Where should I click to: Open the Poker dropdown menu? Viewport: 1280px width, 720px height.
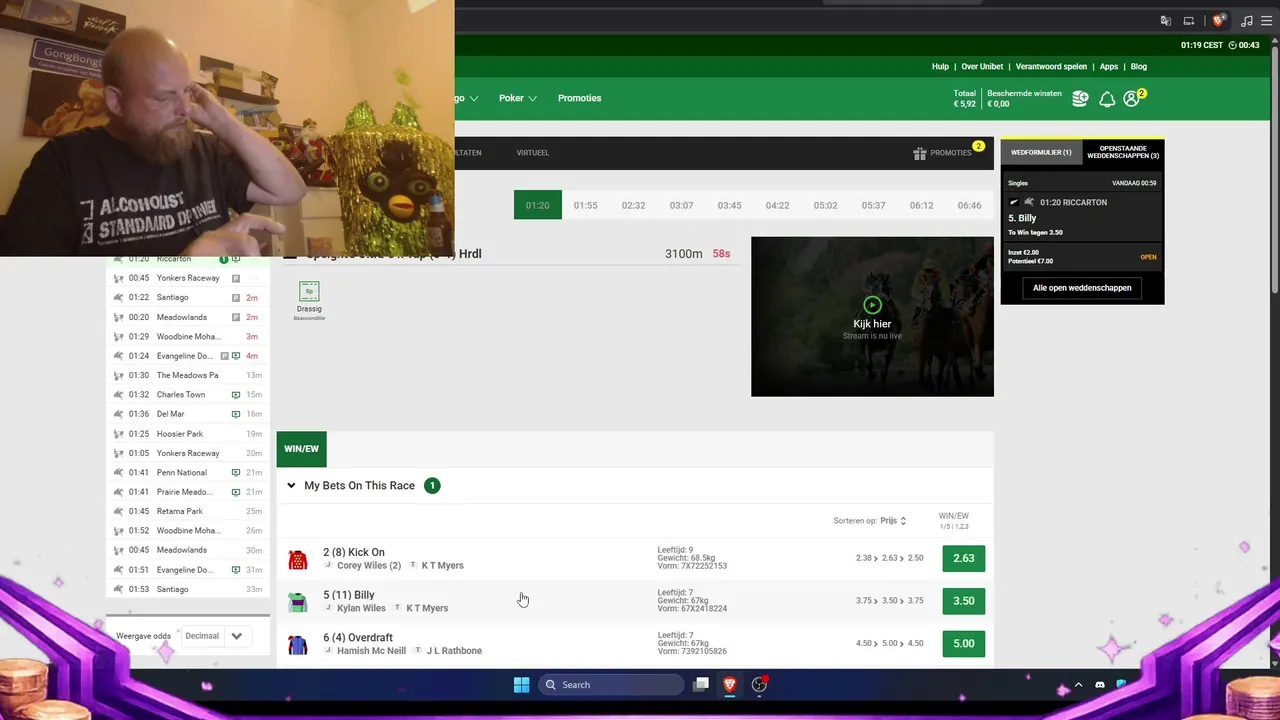coord(518,98)
